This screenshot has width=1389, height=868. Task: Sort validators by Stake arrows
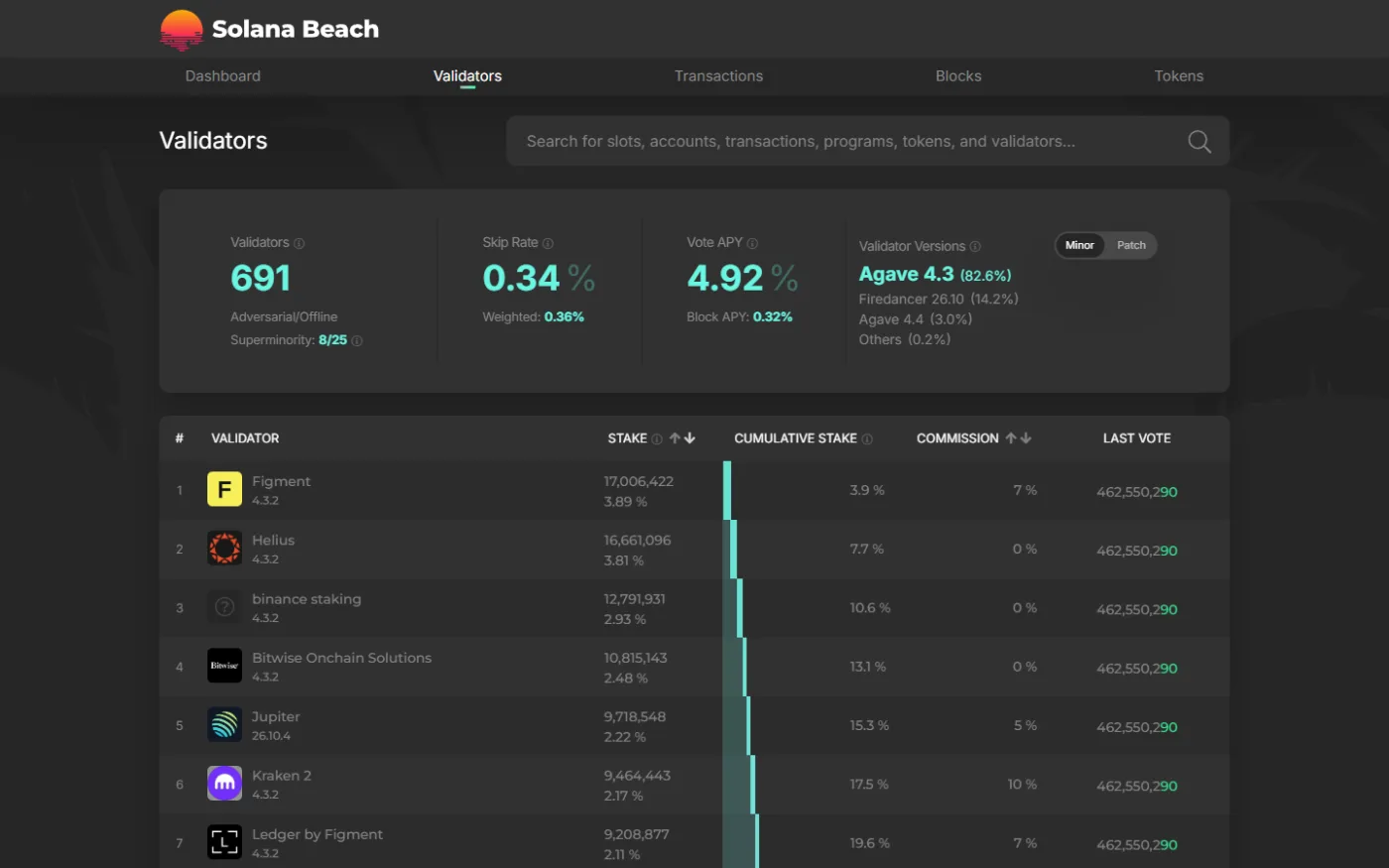click(683, 438)
